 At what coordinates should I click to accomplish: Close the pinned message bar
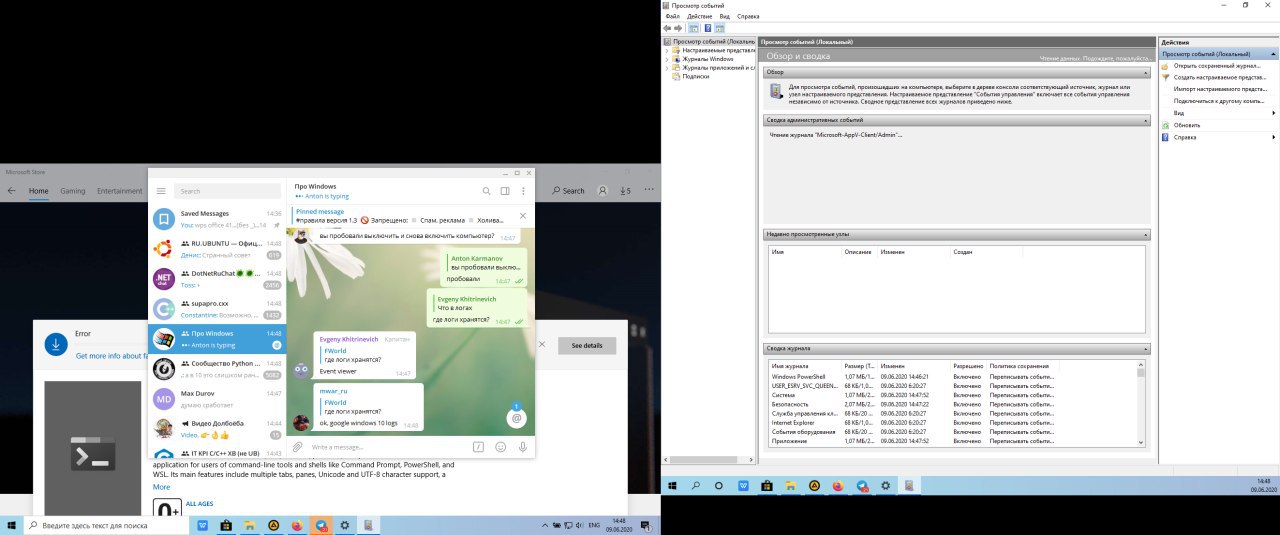point(523,215)
